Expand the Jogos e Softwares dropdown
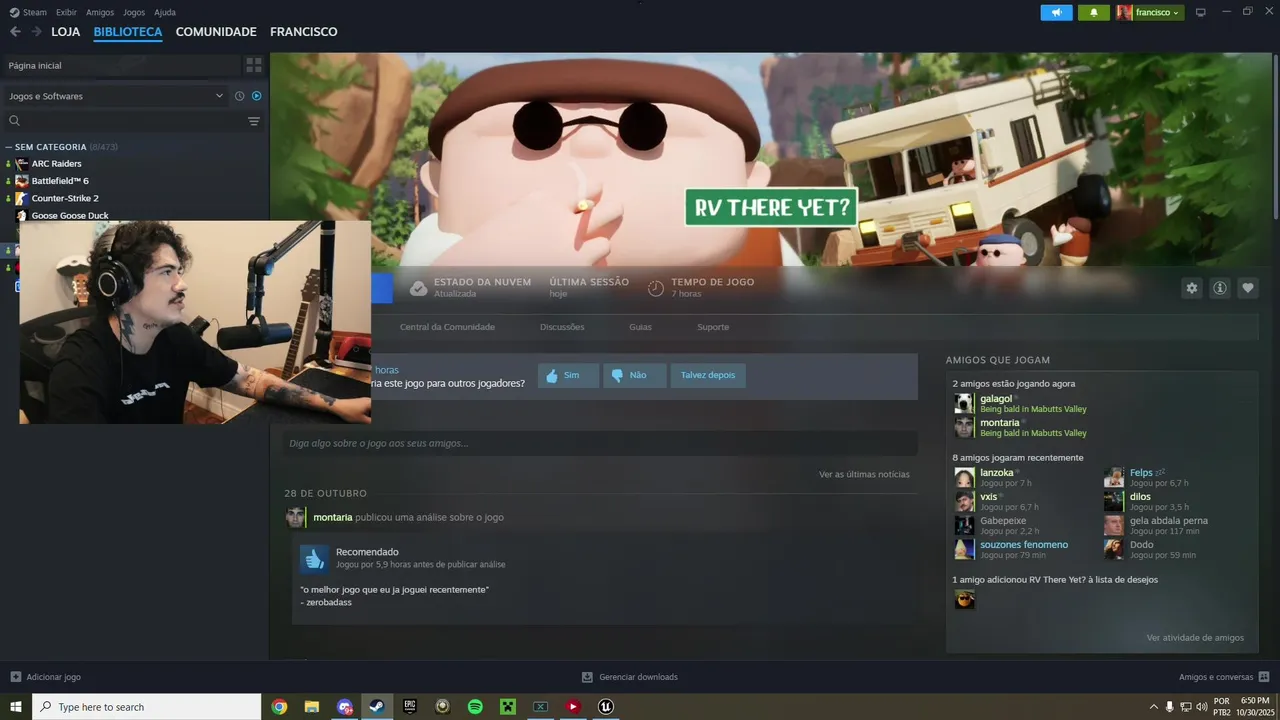Screen dimensions: 1280x720 [116, 96]
